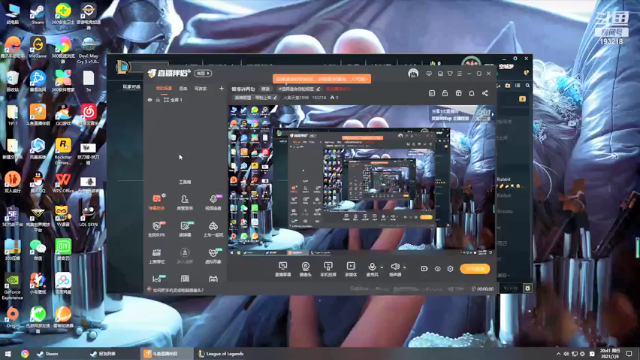This screenshot has width=640, height=360.
Task: Click the search icon in the League client
Action: [528, 86]
